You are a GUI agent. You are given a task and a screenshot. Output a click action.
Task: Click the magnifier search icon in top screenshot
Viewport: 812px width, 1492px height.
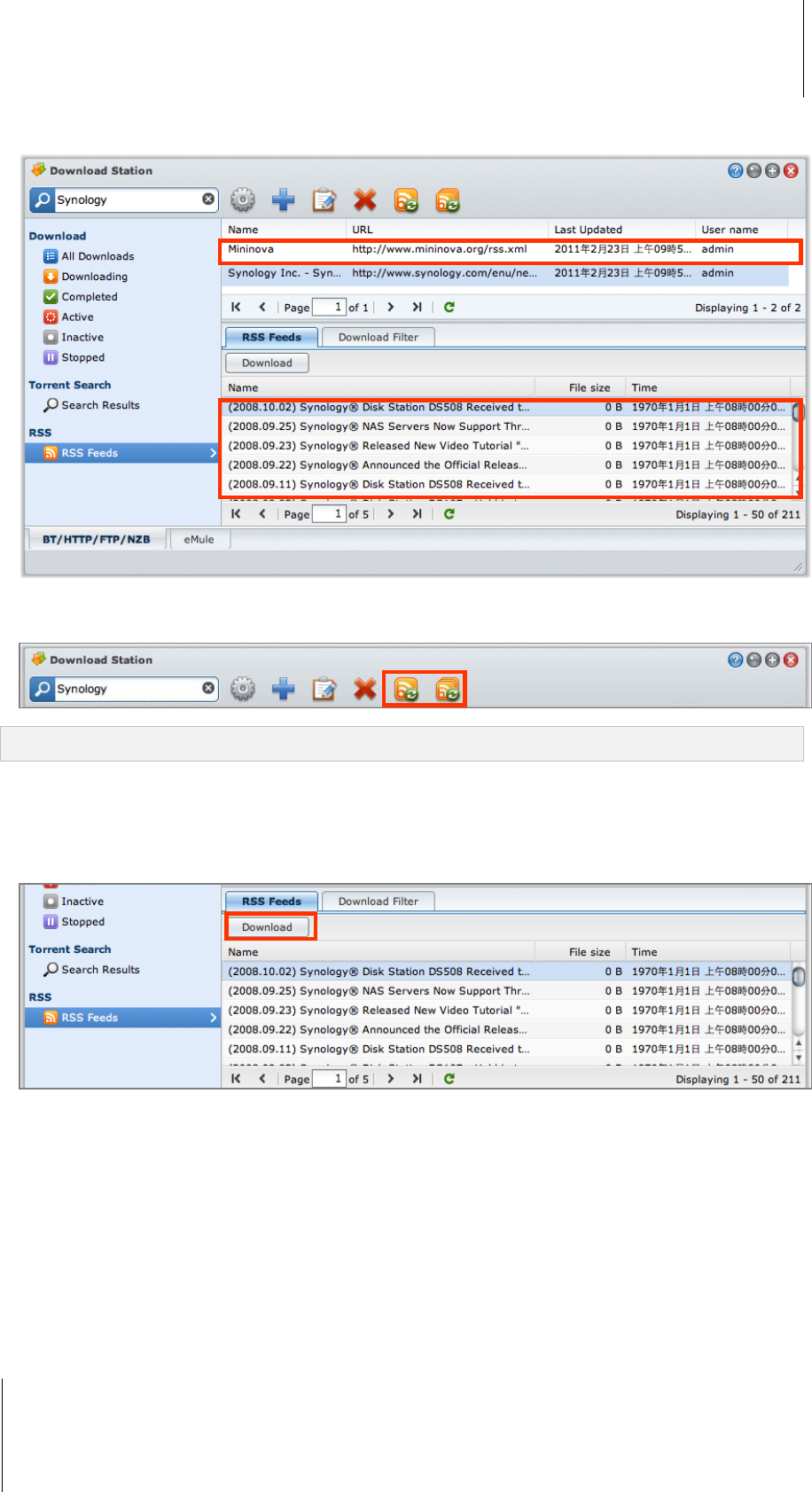(x=43, y=199)
